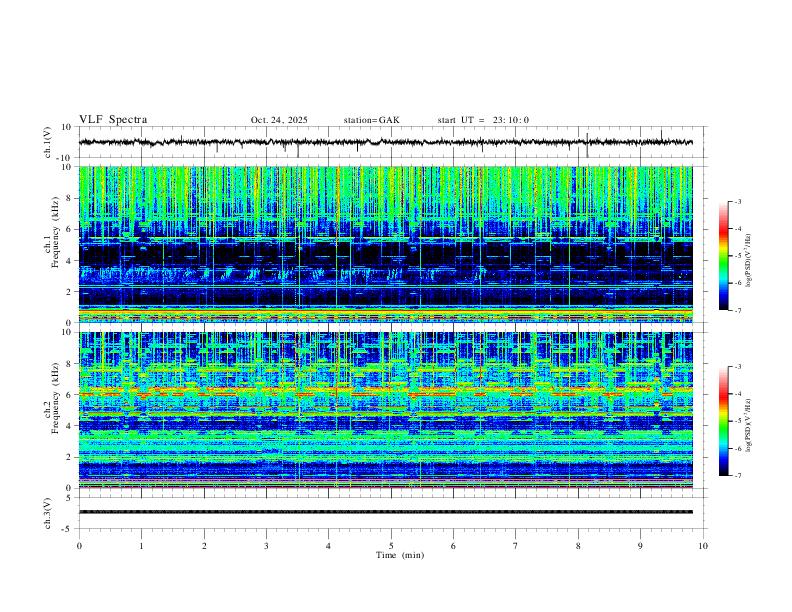This screenshot has height=612, width=792.
Task: Click the 7 minute time axis tick
Action: coord(515,546)
